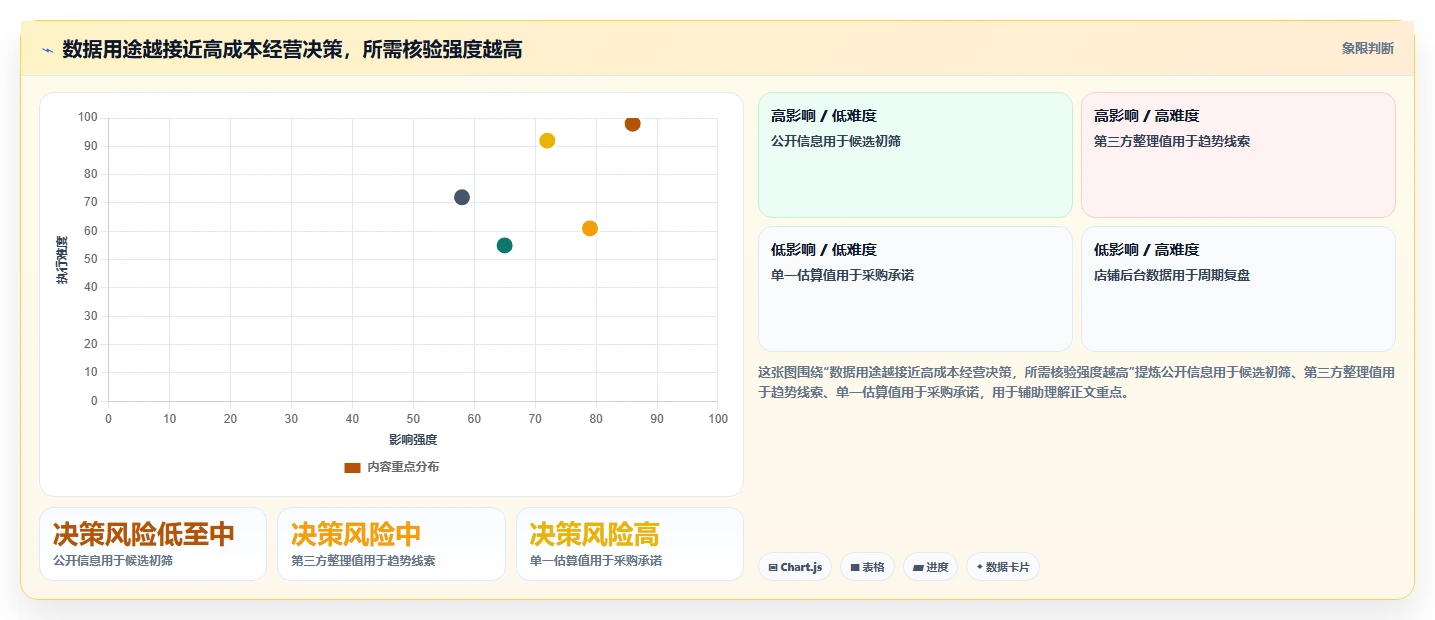Click the orange scatter point near 60
Screen dimensions: 1435x620
pyautogui.click(x=590, y=228)
